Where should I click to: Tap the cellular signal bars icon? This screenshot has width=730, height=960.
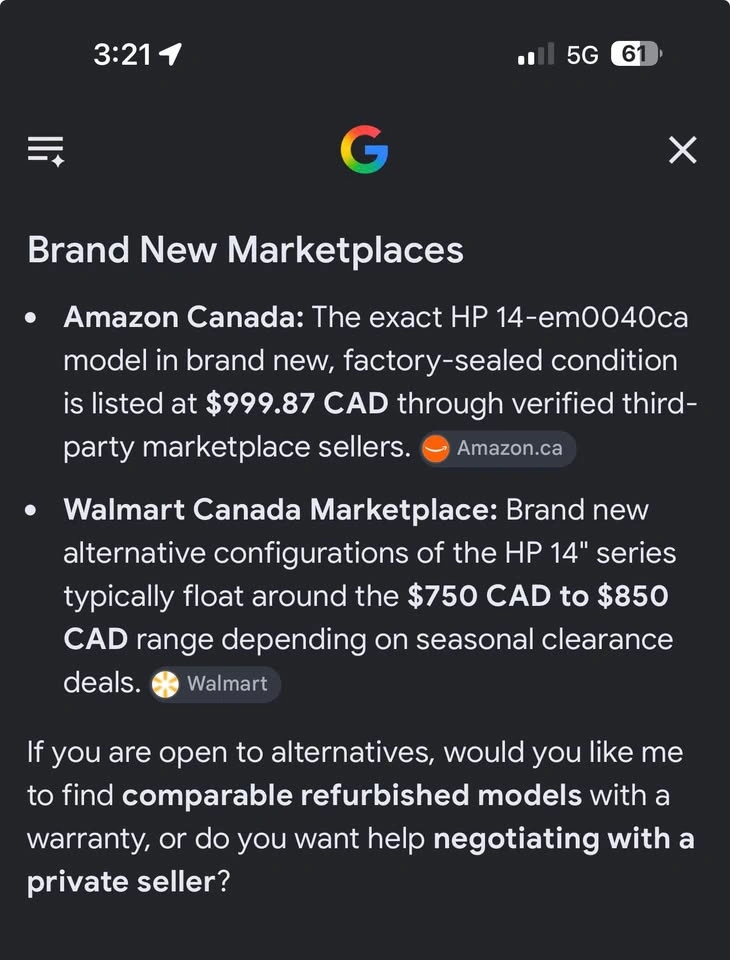tap(536, 54)
